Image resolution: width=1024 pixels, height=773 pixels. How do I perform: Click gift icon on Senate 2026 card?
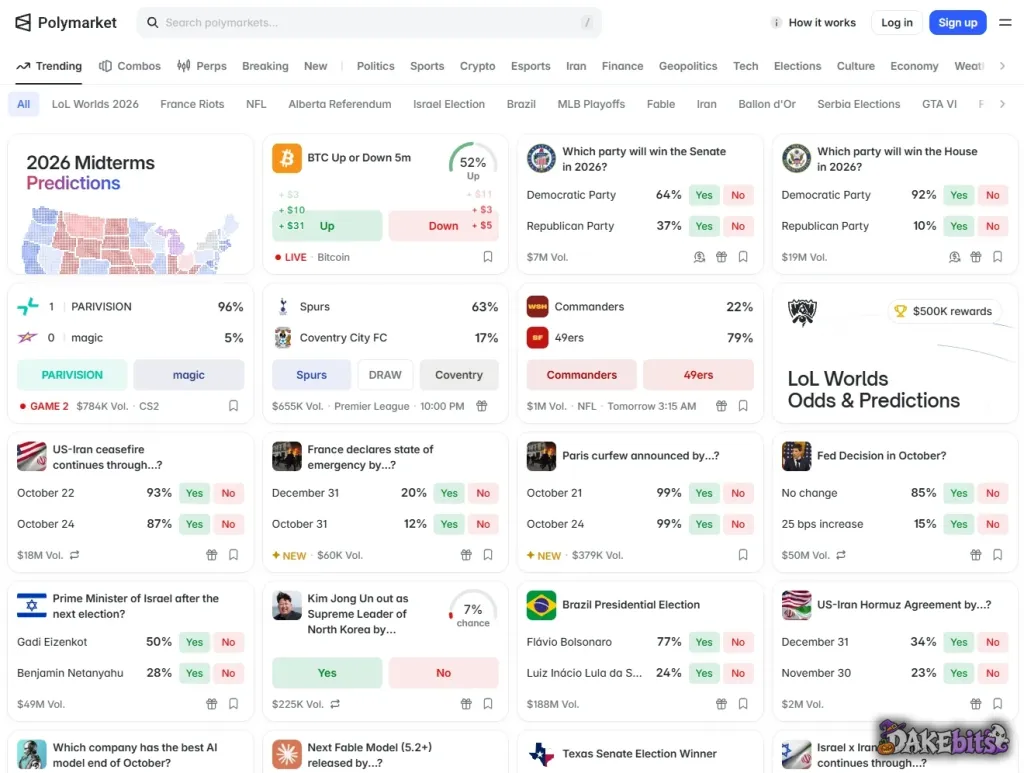(721, 257)
